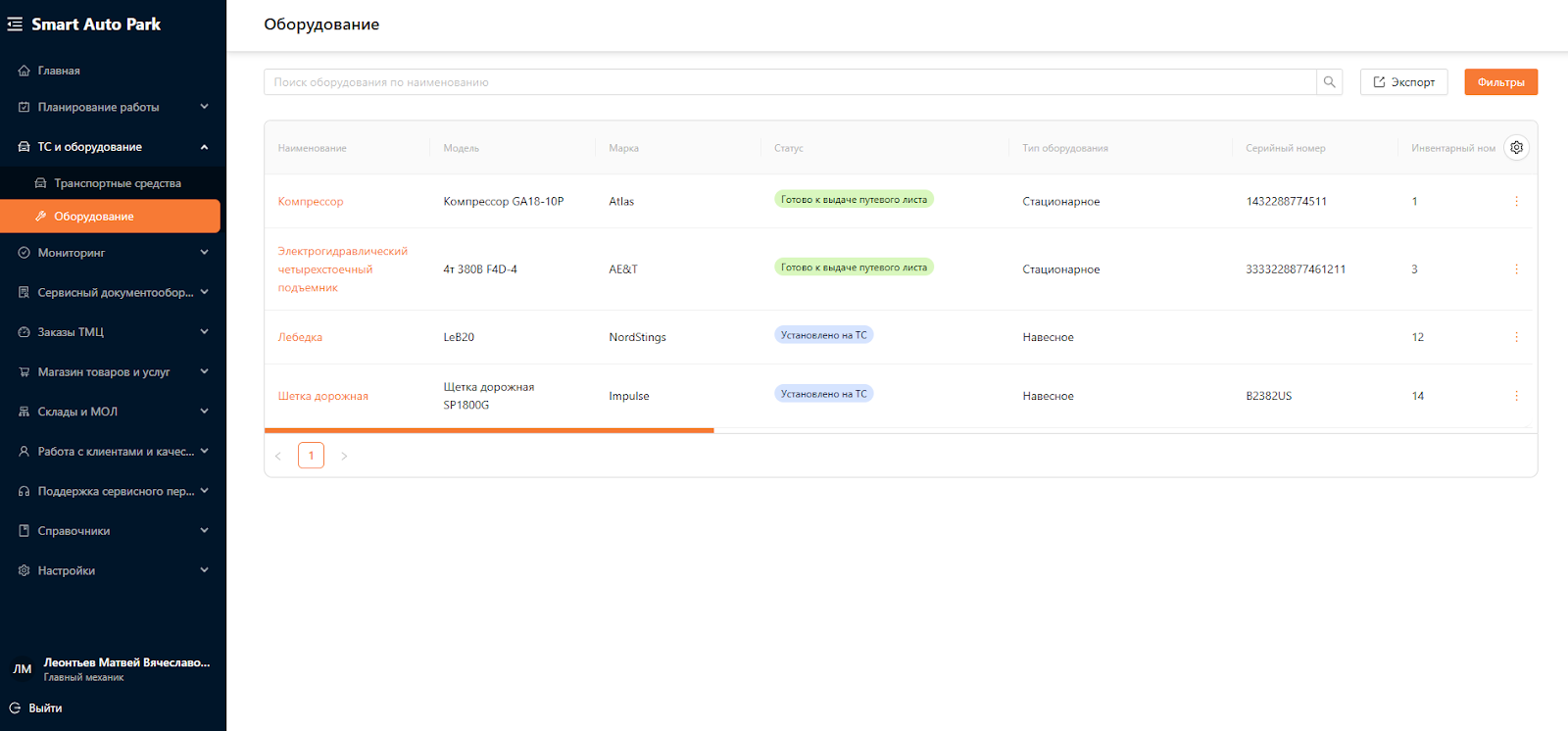Go to Главная page

(59, 71)
